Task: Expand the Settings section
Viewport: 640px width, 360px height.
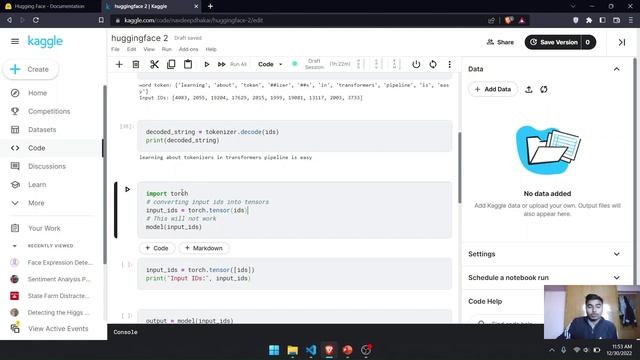Action: coord(616,254)
